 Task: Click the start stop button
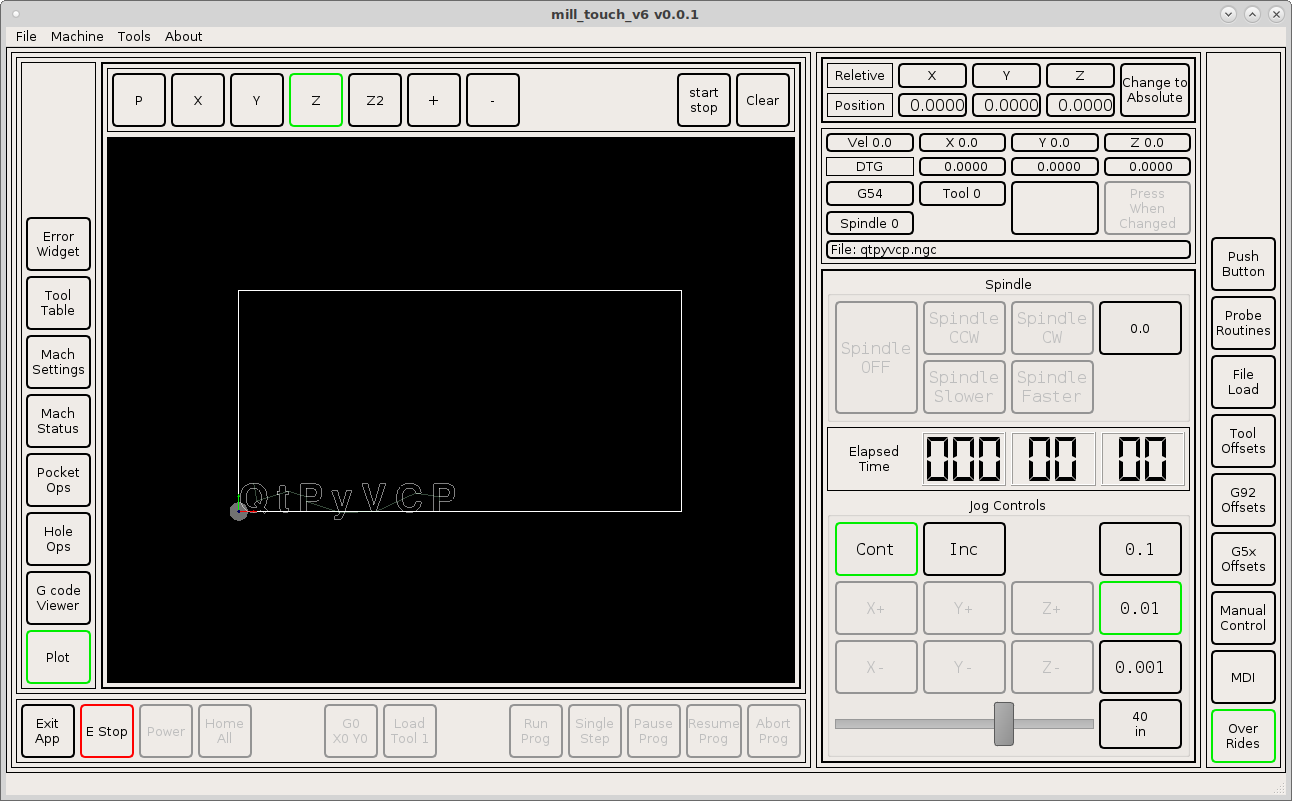[704, 100]
